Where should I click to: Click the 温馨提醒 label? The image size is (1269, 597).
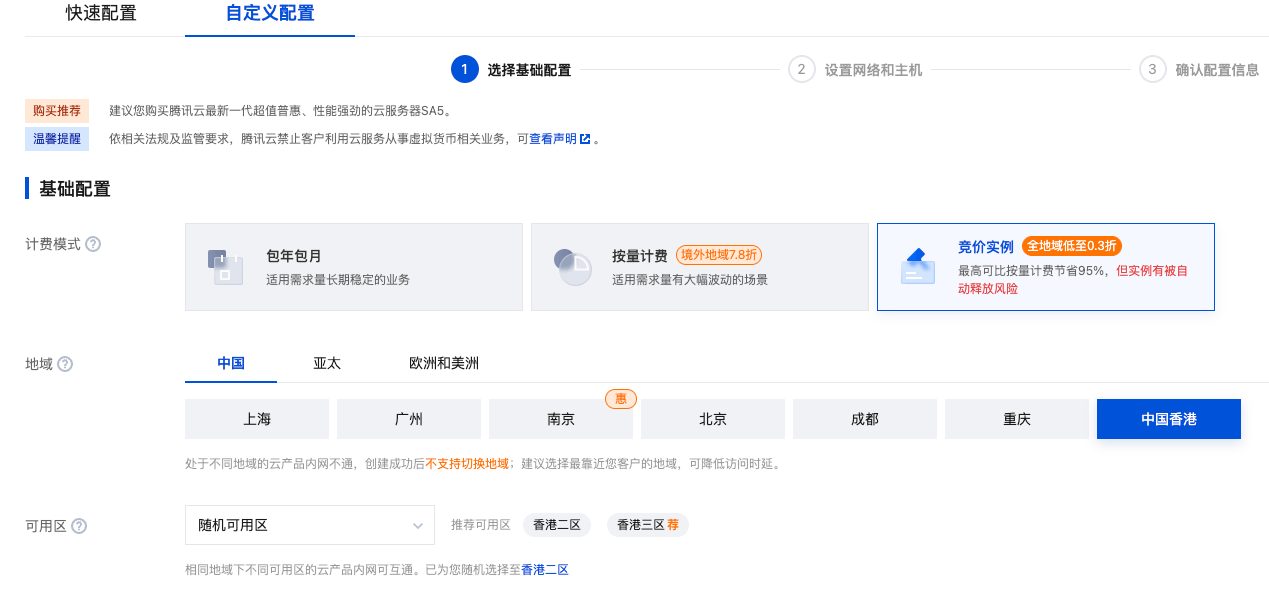pos(57,139)
